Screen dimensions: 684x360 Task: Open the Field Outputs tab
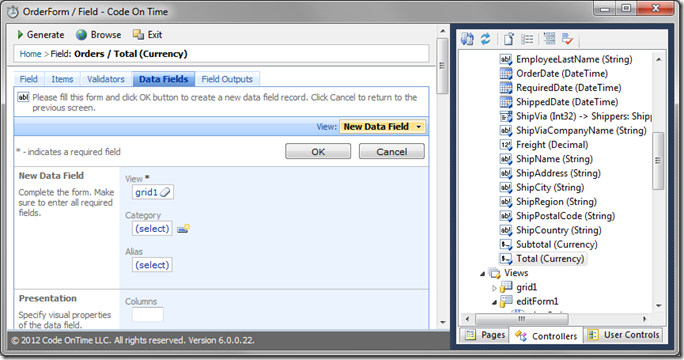[227, 79]
